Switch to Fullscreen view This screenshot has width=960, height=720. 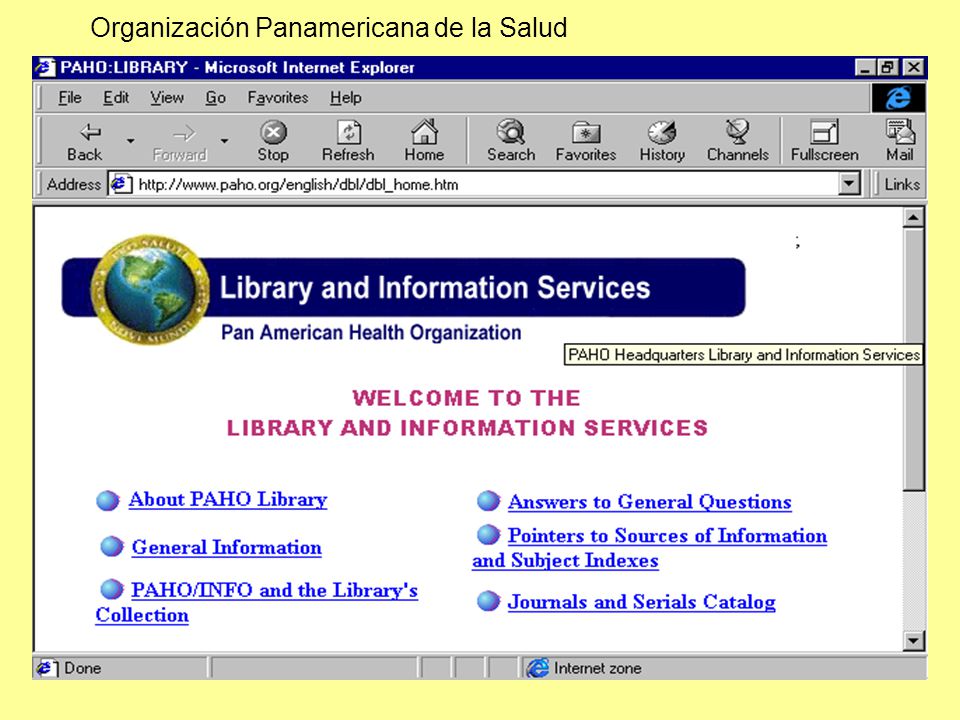(x=825, y=141)
